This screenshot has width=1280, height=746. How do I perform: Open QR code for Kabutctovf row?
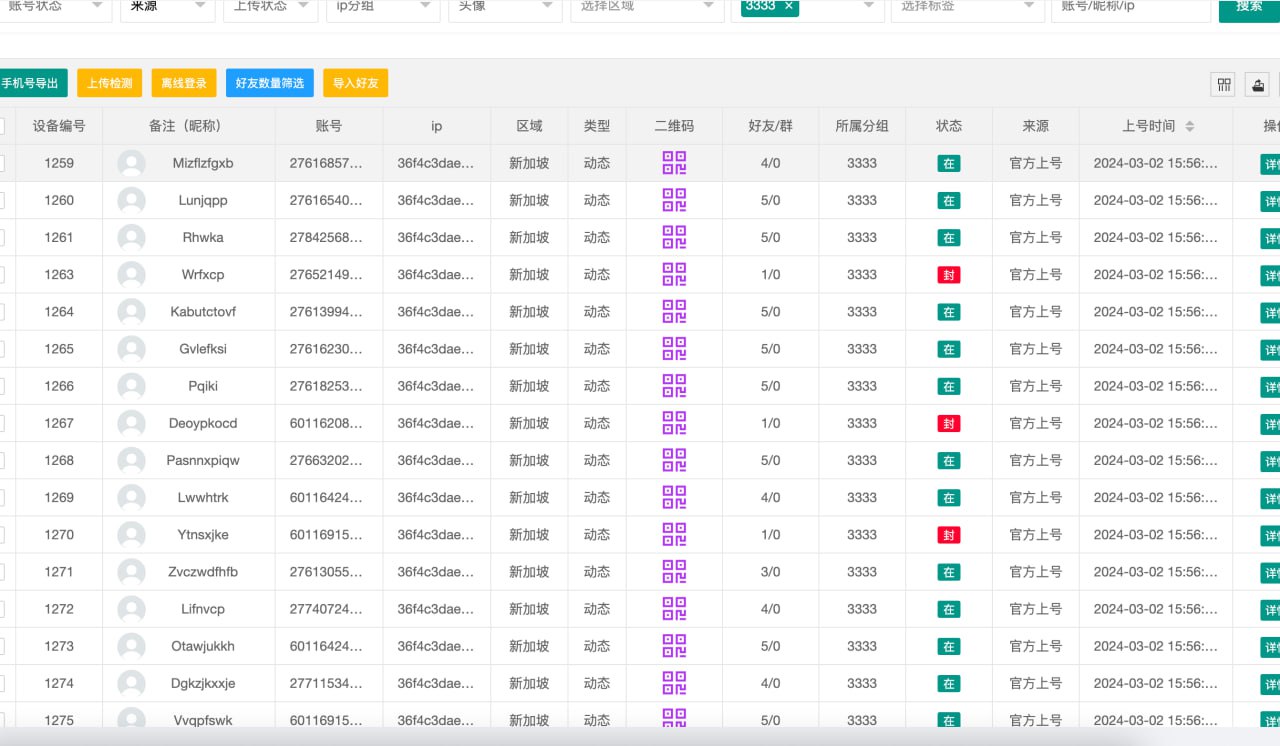coord(674,311)
